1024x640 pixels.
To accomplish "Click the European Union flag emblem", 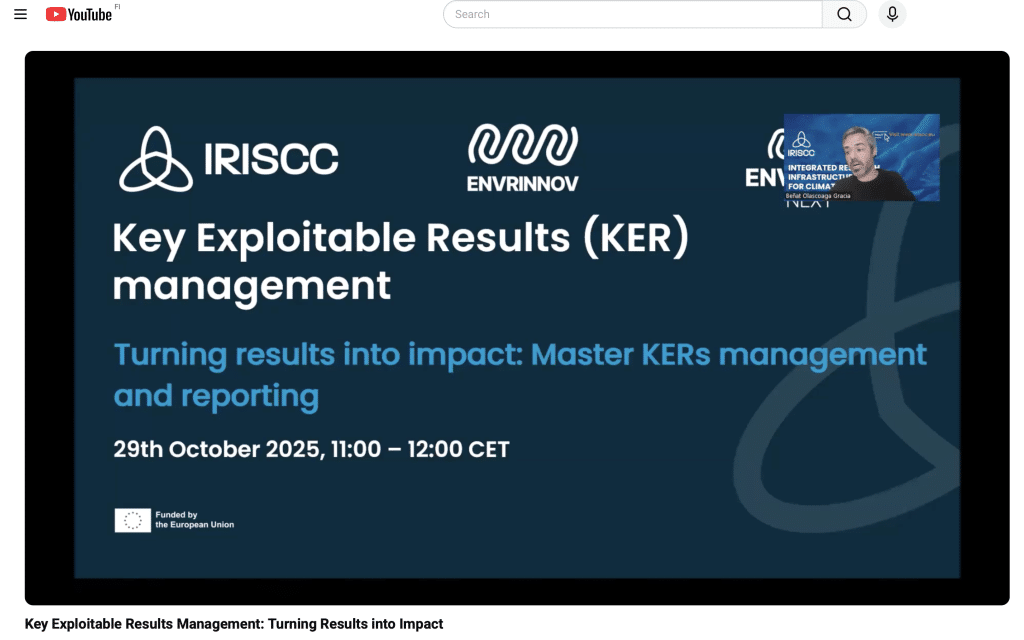I will click(x=132, y=520).
